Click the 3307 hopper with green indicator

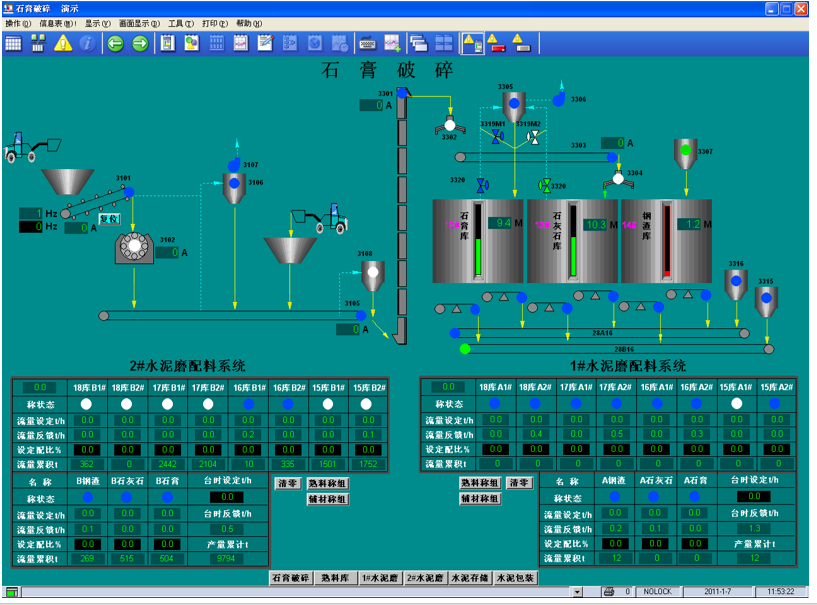686,154
